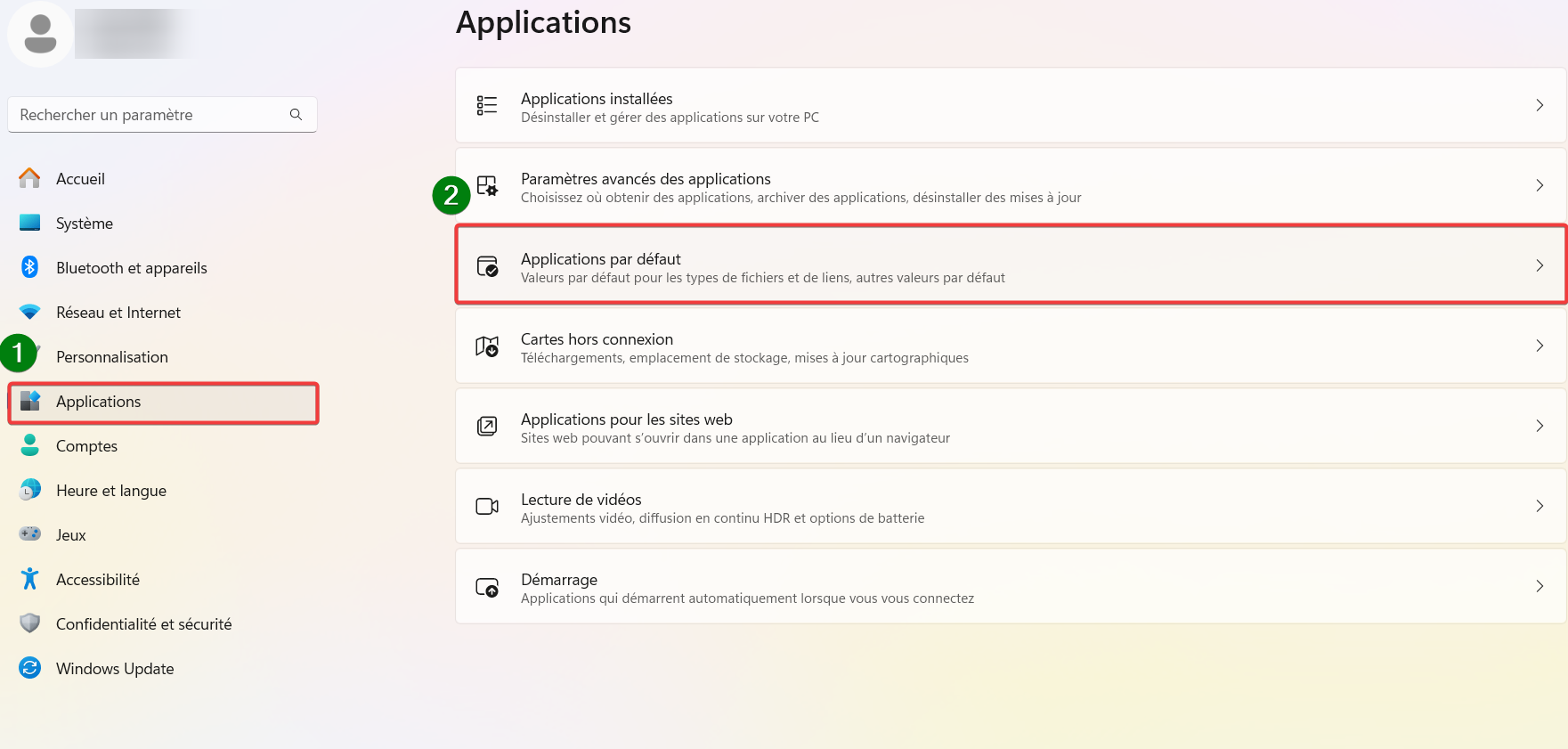Select the Système icon in the sidebar

[x=29, y=223]
